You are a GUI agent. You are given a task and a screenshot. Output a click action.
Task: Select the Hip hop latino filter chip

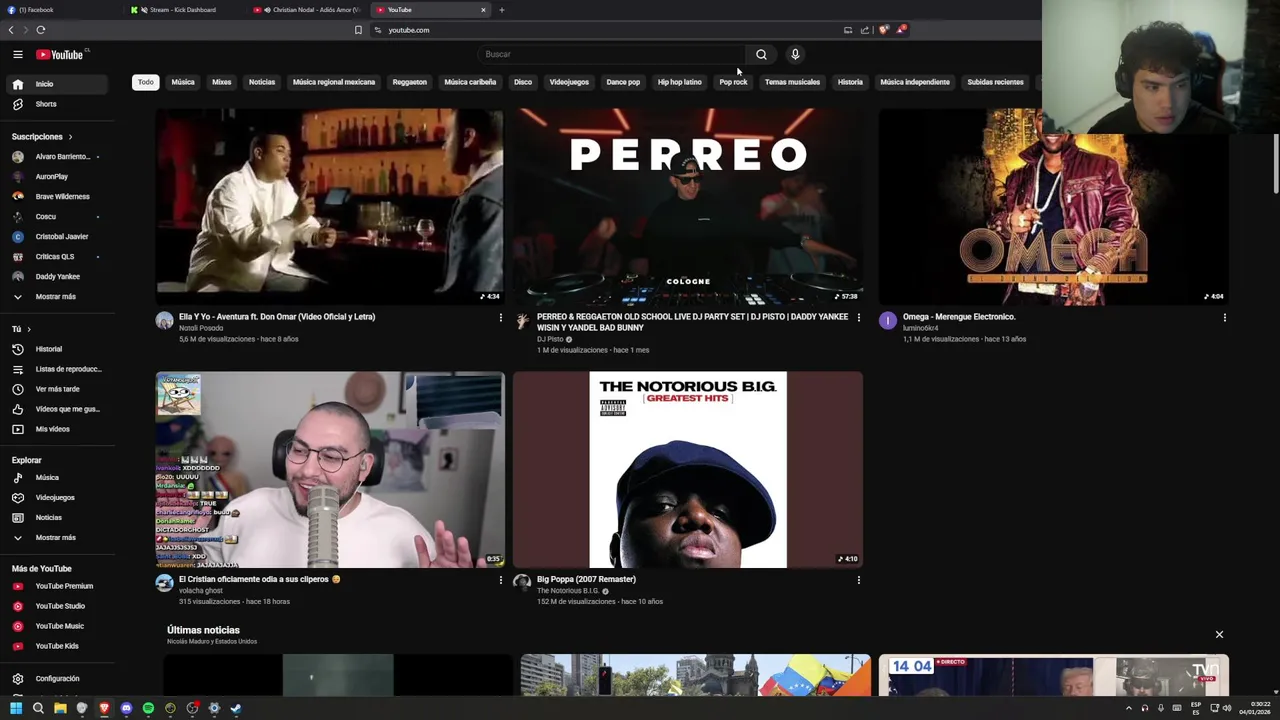point(680,82)
